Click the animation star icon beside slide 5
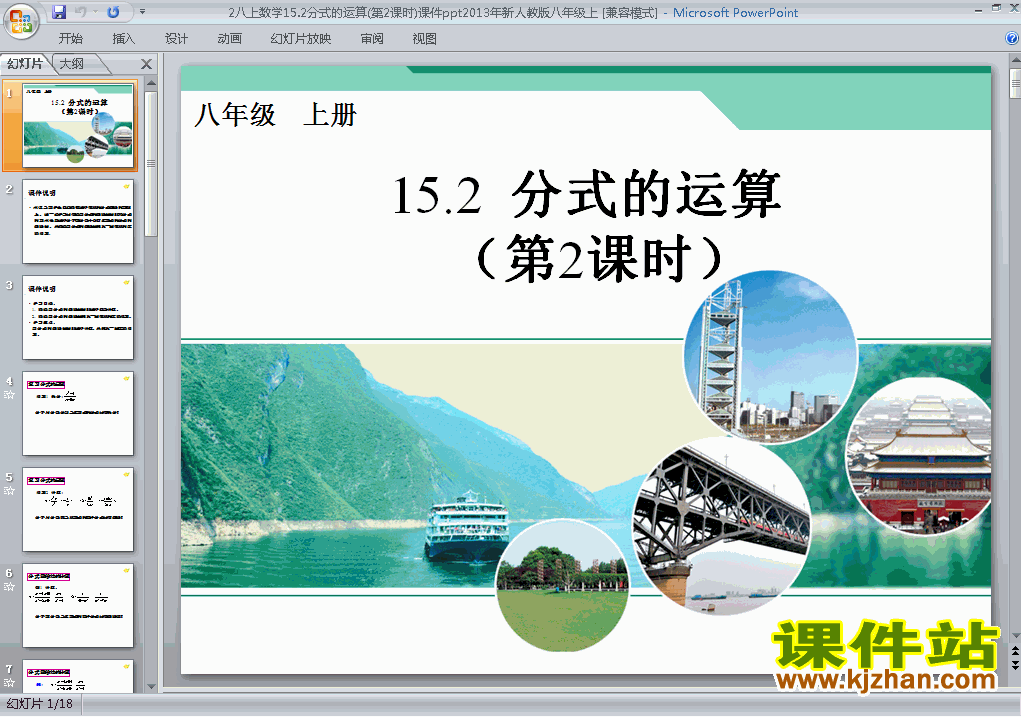The image size is (1021, 717). point(9,490)
